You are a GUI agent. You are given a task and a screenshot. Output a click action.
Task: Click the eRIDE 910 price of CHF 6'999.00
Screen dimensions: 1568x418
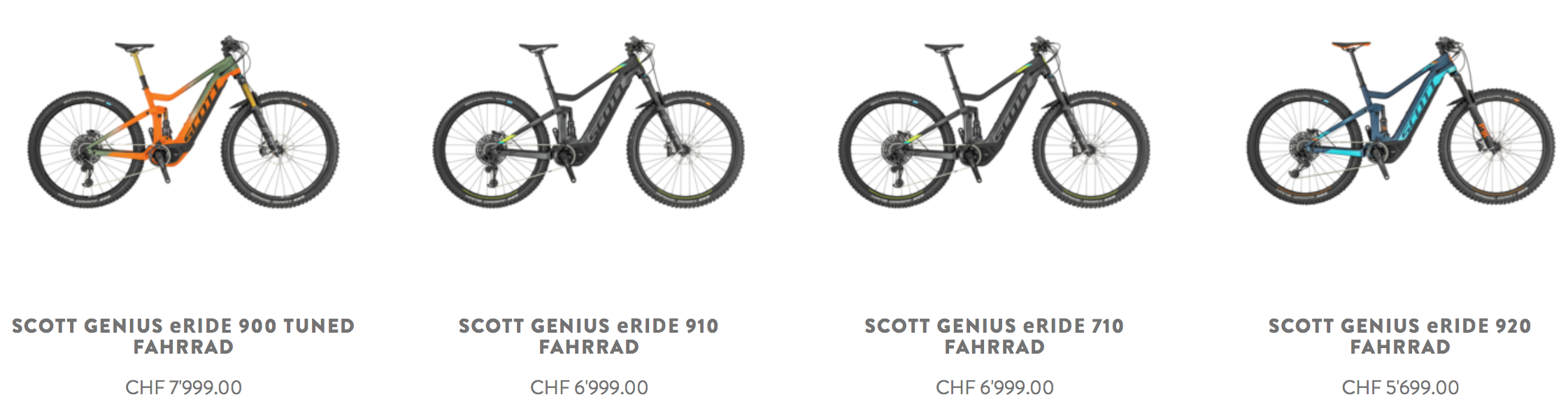click(x=589, y=387)
